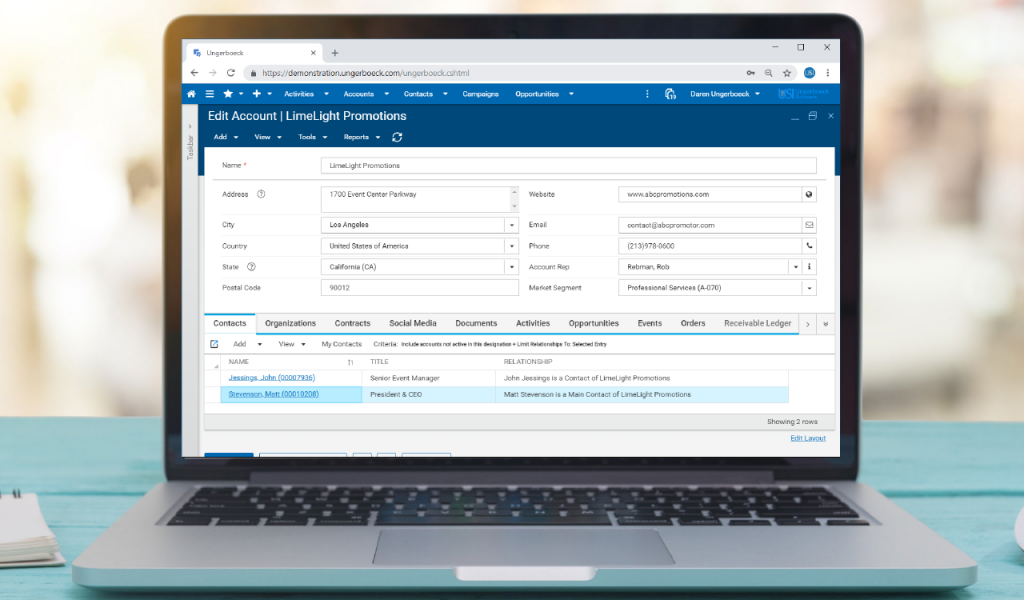Viewport: 1024px width, 600px height.
Task: Switch to the Social Media tab
Action: [412, 323]
